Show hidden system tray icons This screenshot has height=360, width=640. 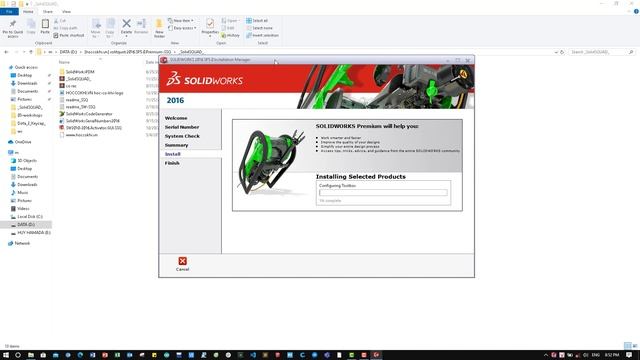pos(546,355)
